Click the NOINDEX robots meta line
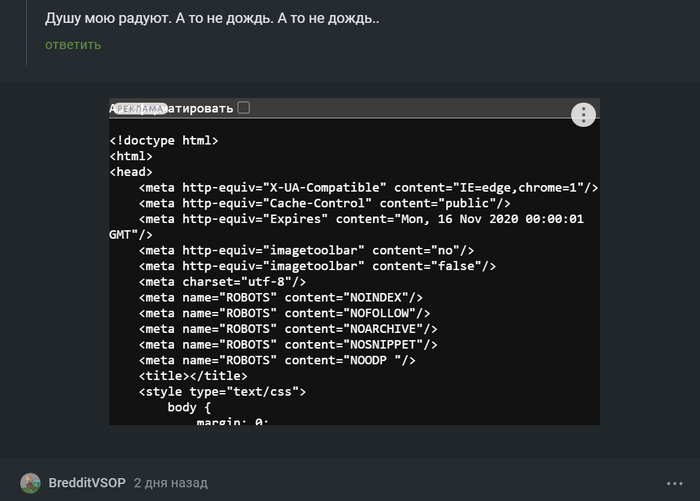 point(281,297)
